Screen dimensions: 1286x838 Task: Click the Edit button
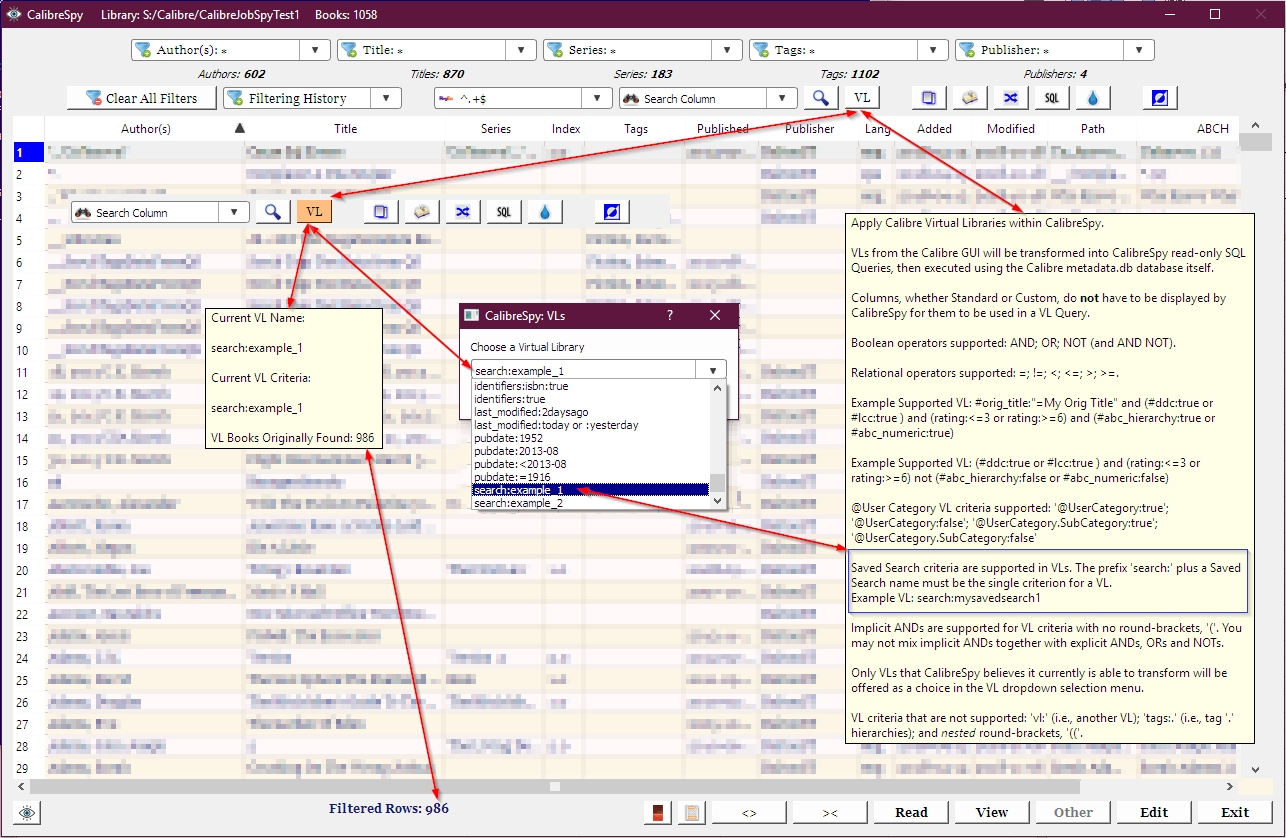point(1154,812)
